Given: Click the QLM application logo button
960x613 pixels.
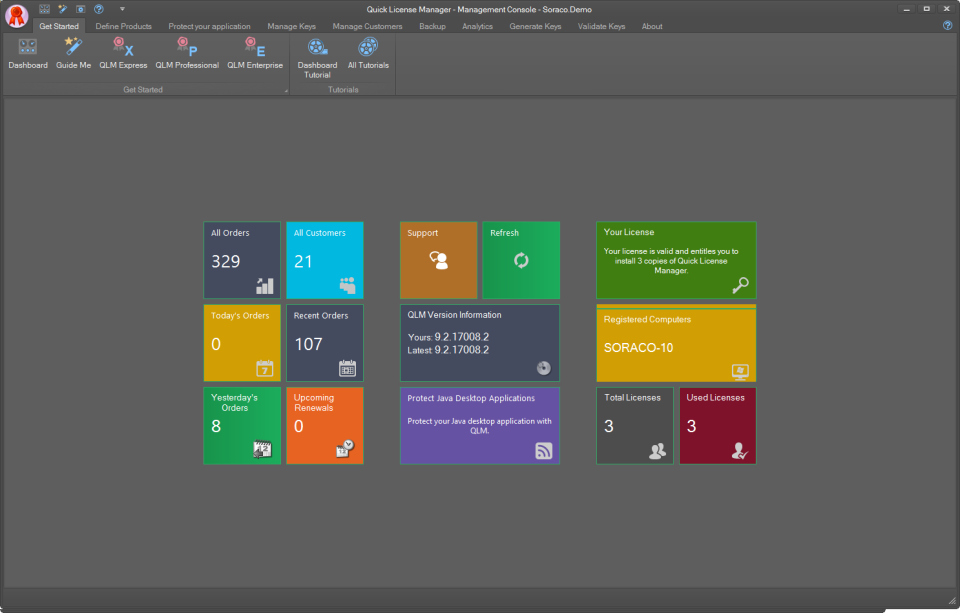Looking at the screenshot, I should [17, 16].
